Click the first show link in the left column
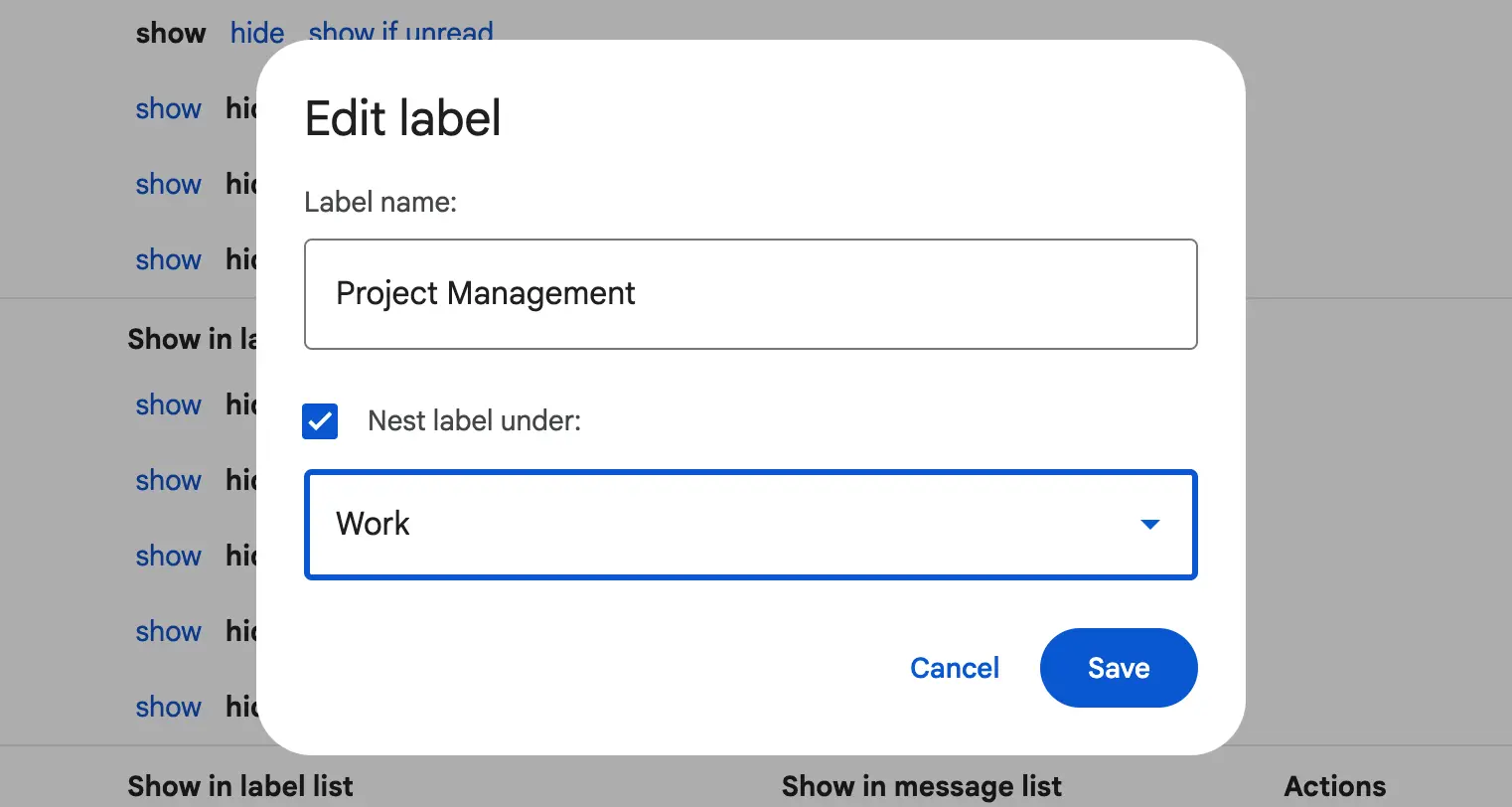The height and width of the screenshot is (807, 1512). pos(168,108)
